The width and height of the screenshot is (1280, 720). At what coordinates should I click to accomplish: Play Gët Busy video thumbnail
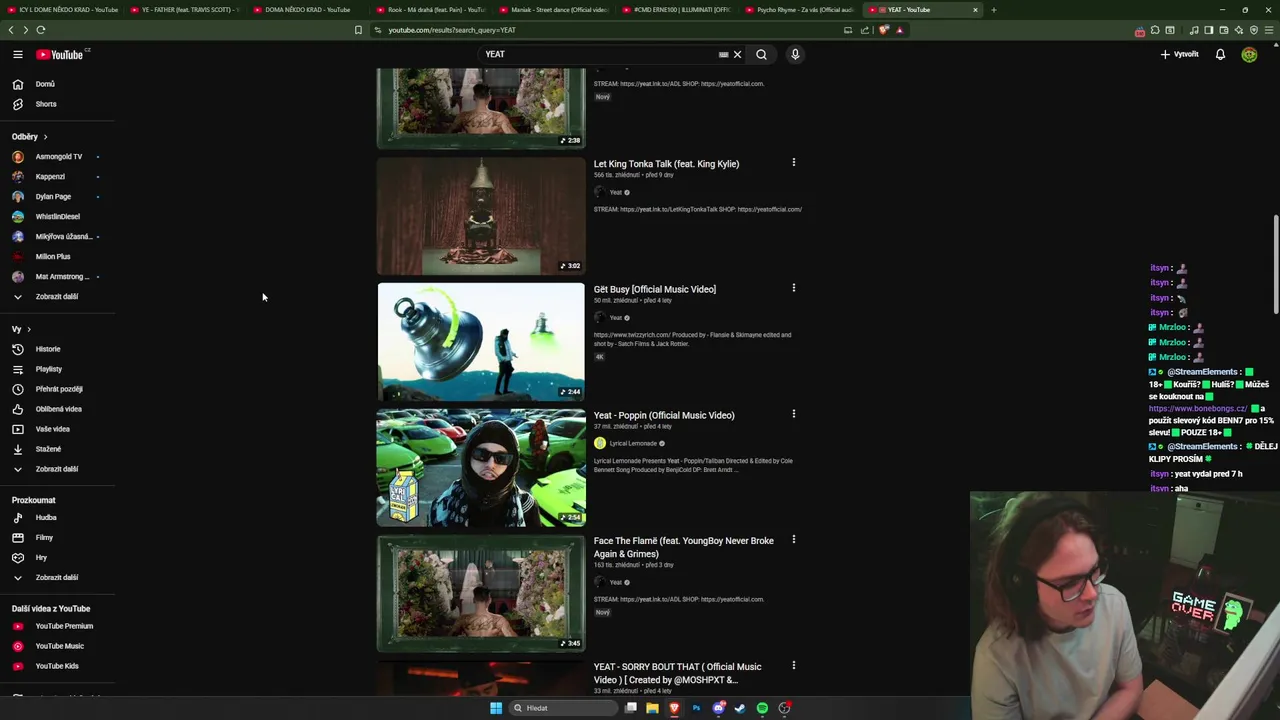coord(481,342)
